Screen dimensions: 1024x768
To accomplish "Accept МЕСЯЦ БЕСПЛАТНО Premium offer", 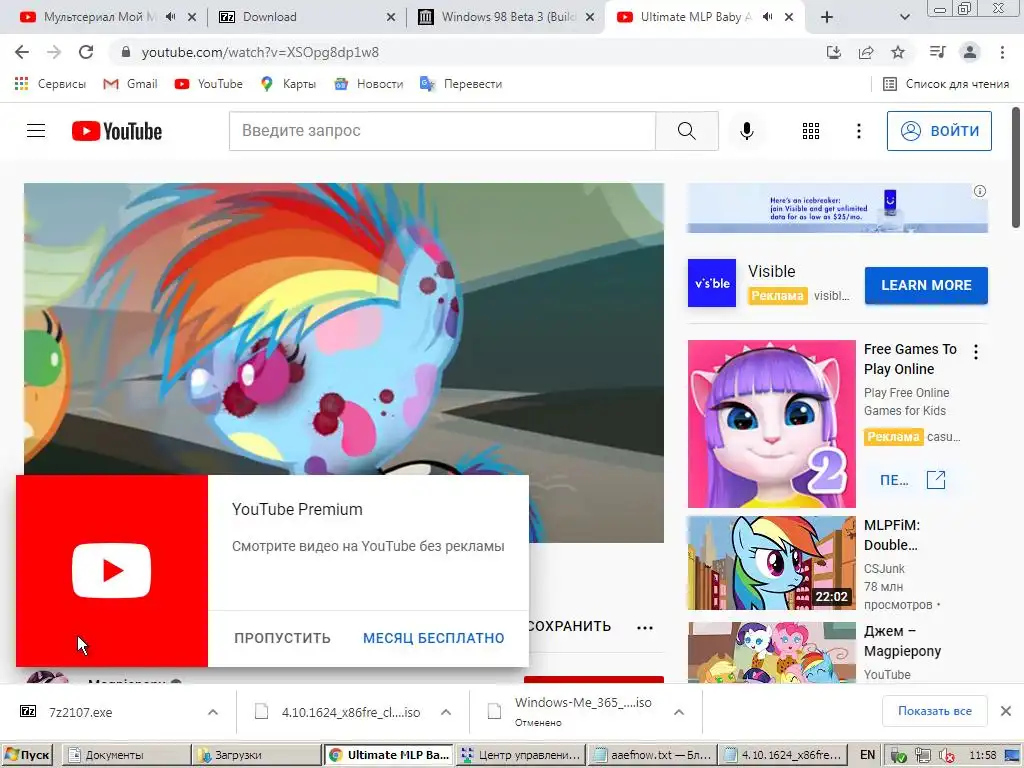I will (x=434, y=638).
